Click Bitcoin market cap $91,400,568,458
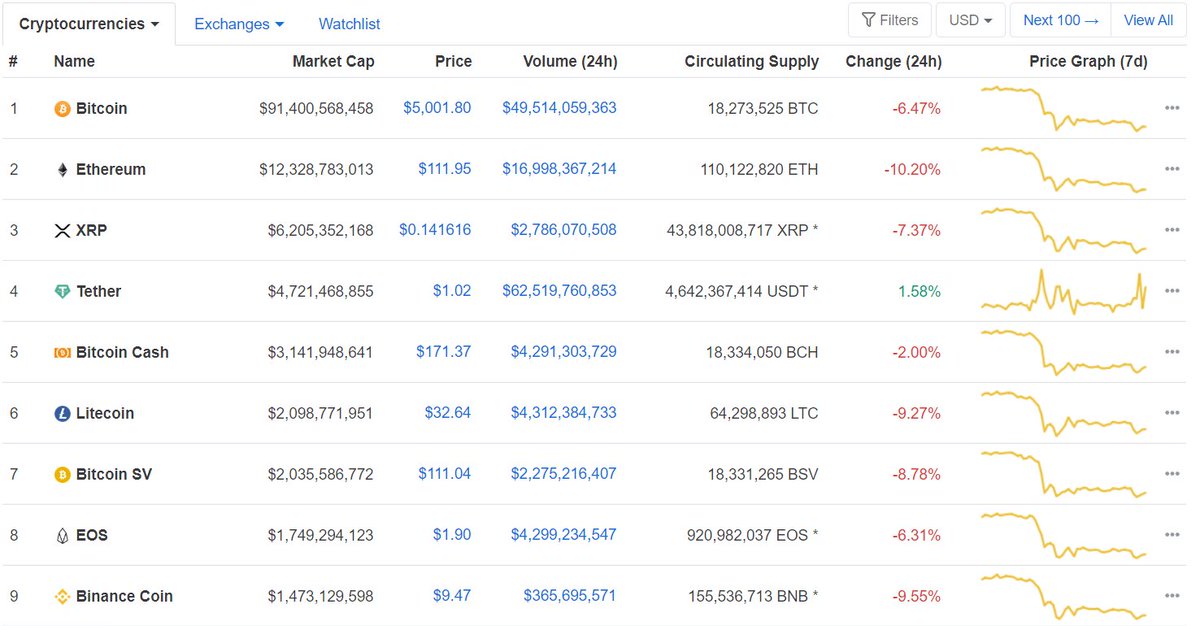 [x=316, y=108]
